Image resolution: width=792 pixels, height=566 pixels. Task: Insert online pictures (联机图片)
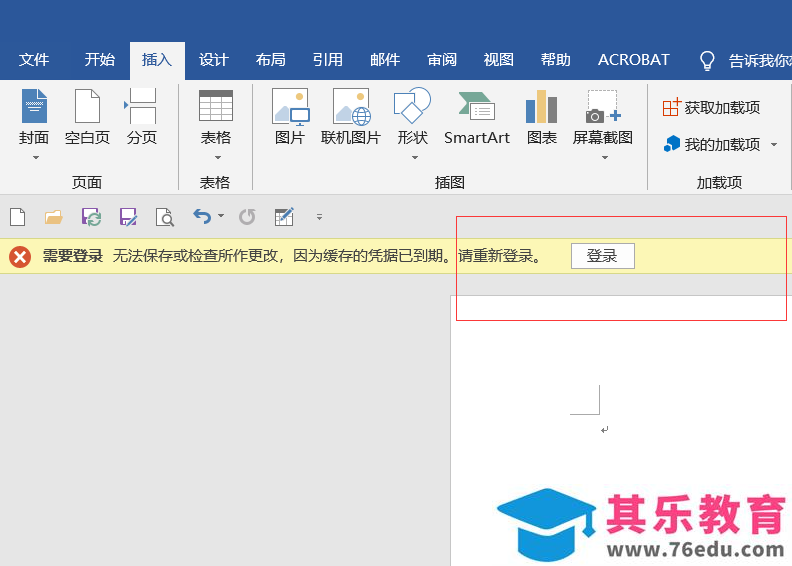tap(351, 117)
